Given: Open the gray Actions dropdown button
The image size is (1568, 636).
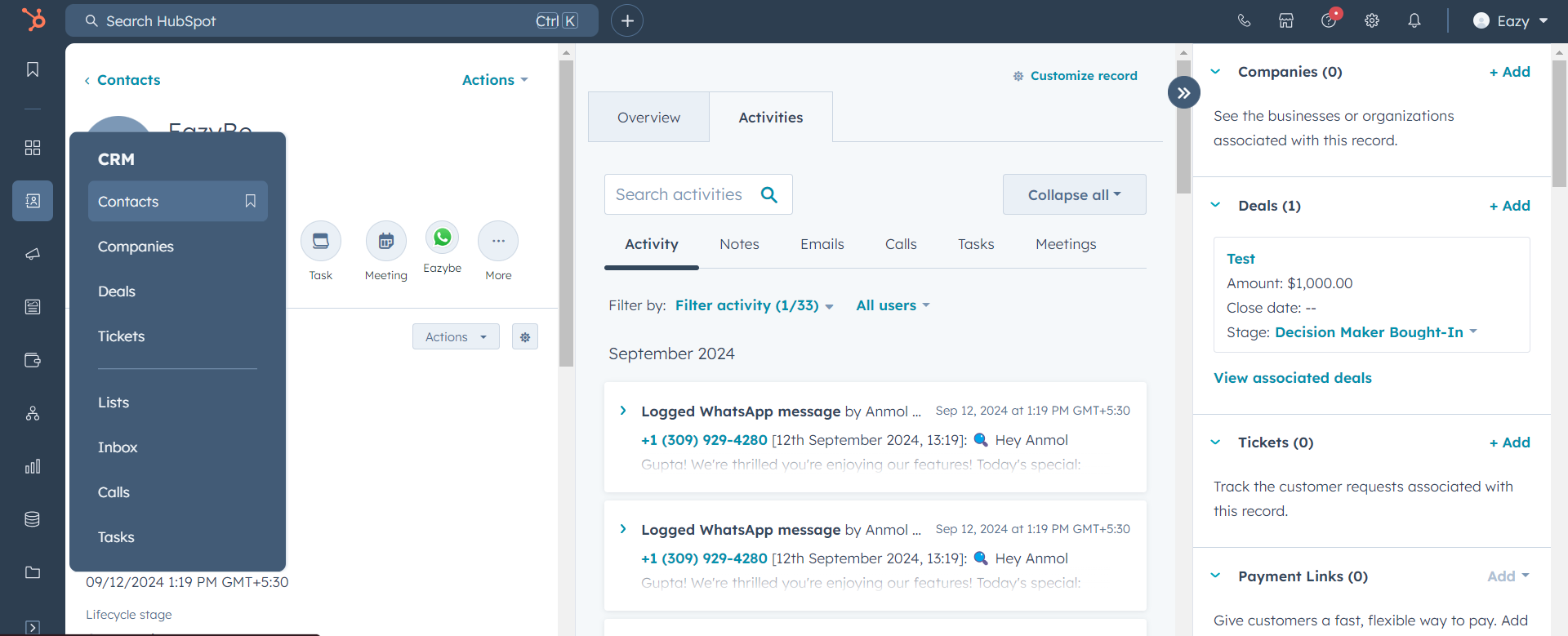Looking at the screenshot, I should 456,336.
